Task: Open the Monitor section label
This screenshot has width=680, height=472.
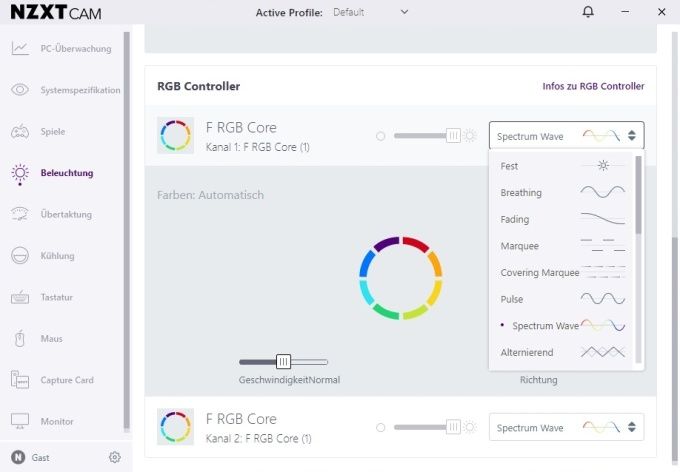Action: (57, 421)
